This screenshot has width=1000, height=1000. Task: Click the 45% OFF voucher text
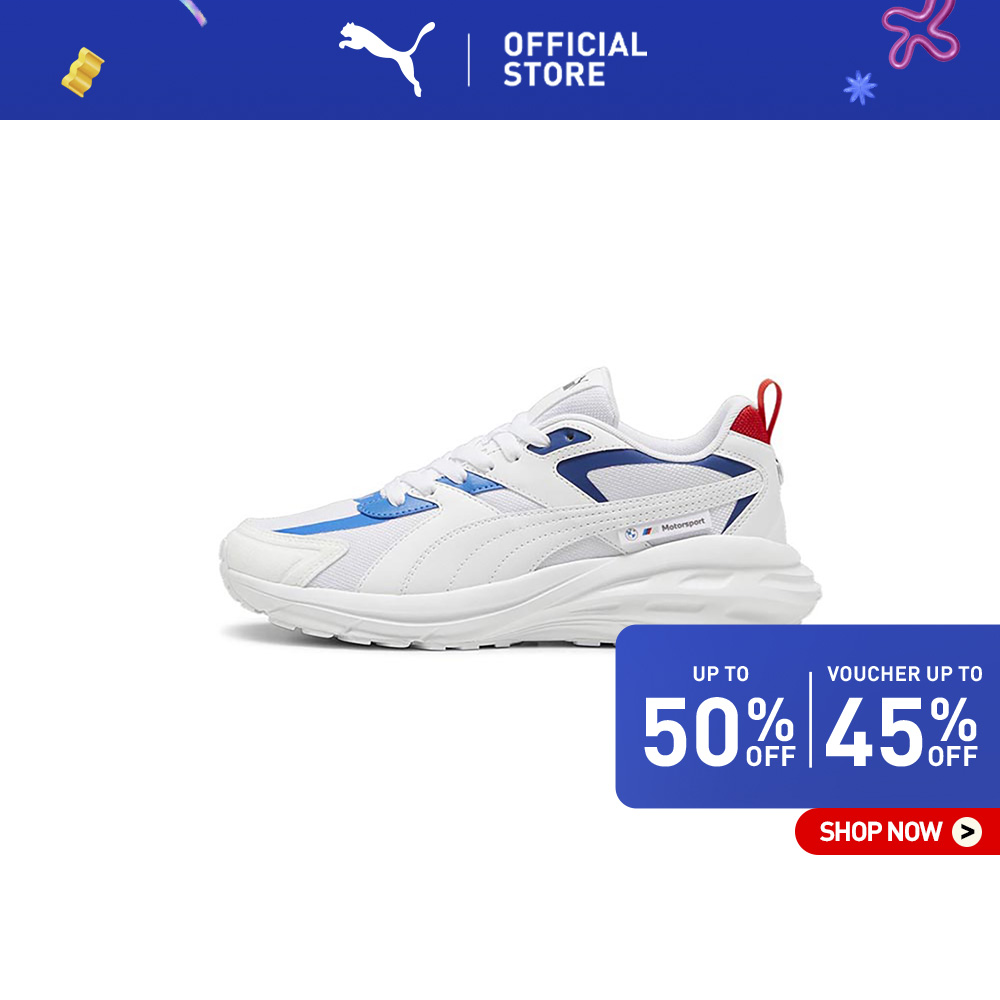pos(902,731)
